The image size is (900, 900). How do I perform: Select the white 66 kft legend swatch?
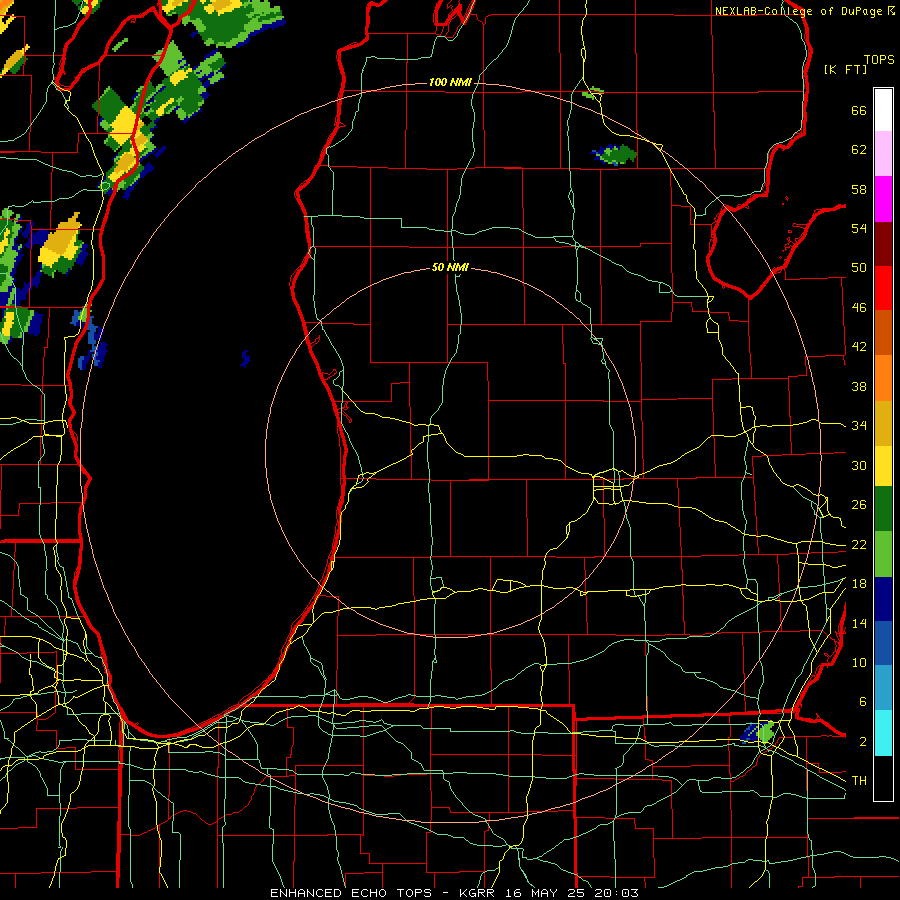coord(883,110)
